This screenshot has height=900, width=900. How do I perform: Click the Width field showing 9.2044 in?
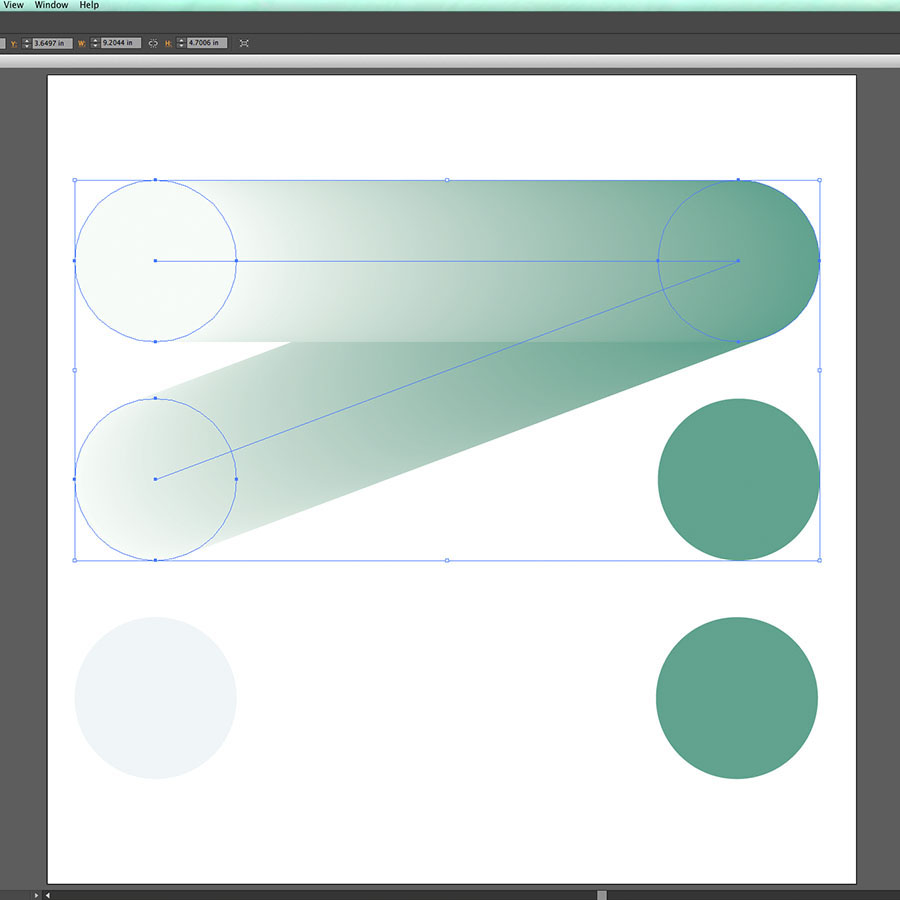[121, 43]
